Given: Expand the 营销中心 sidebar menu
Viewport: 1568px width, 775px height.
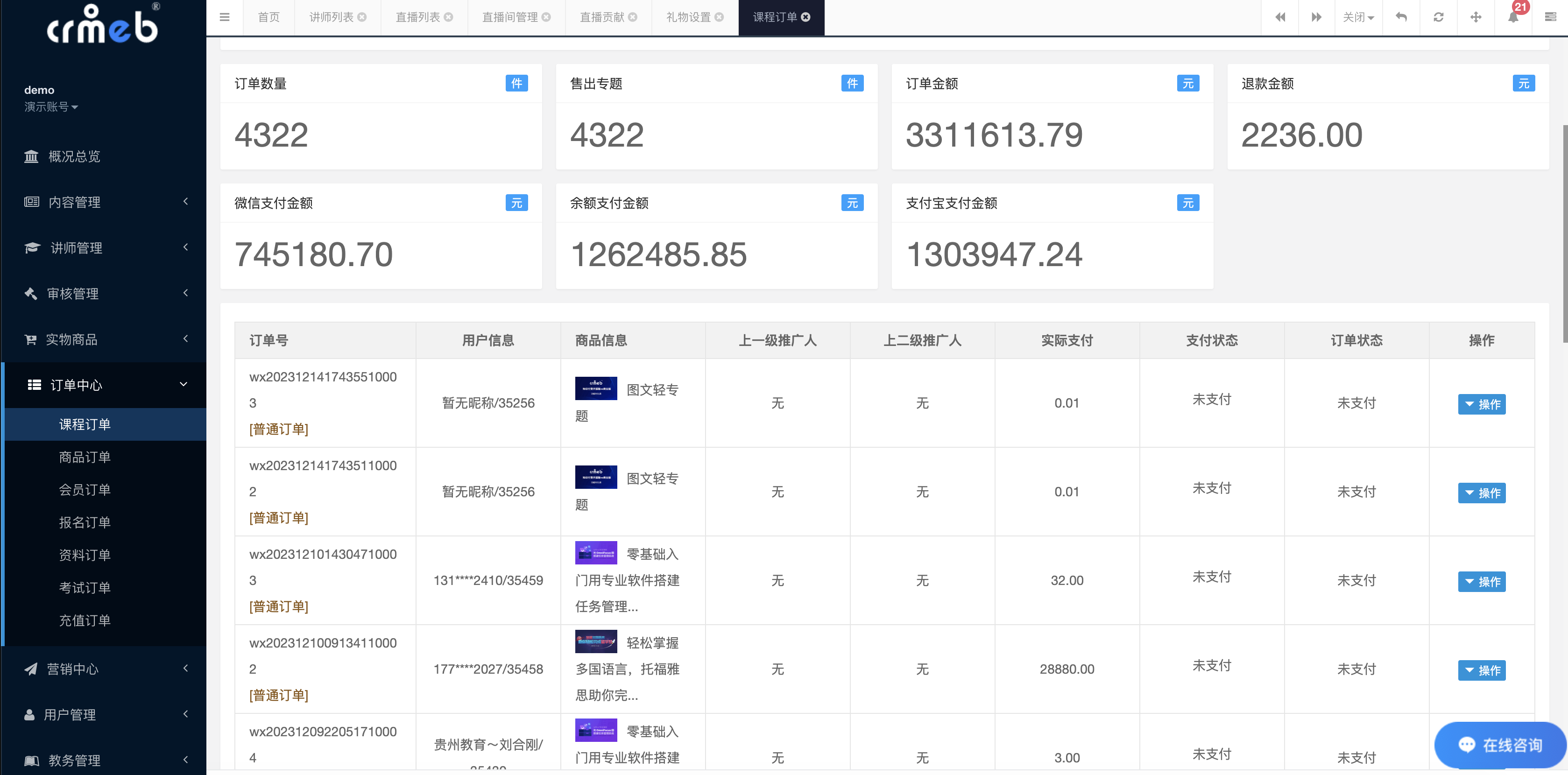Looking at the screenshot, I should click(x=104, y=669).
